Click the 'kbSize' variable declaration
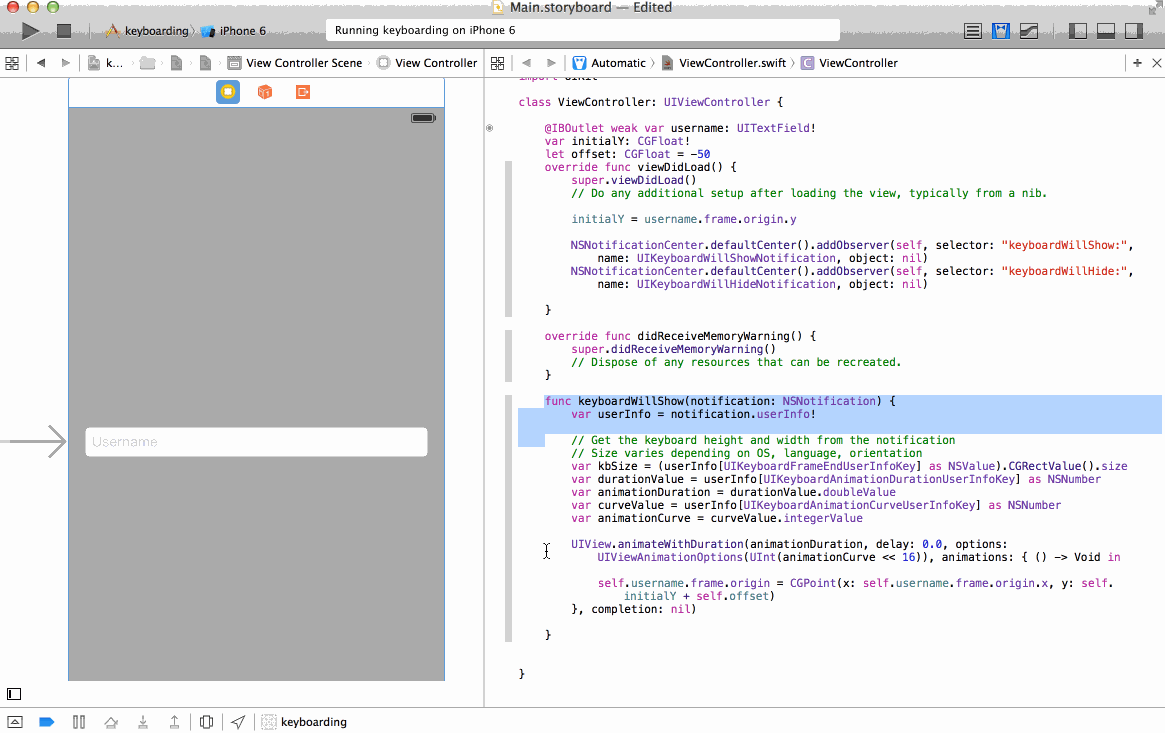 [617, 466]
